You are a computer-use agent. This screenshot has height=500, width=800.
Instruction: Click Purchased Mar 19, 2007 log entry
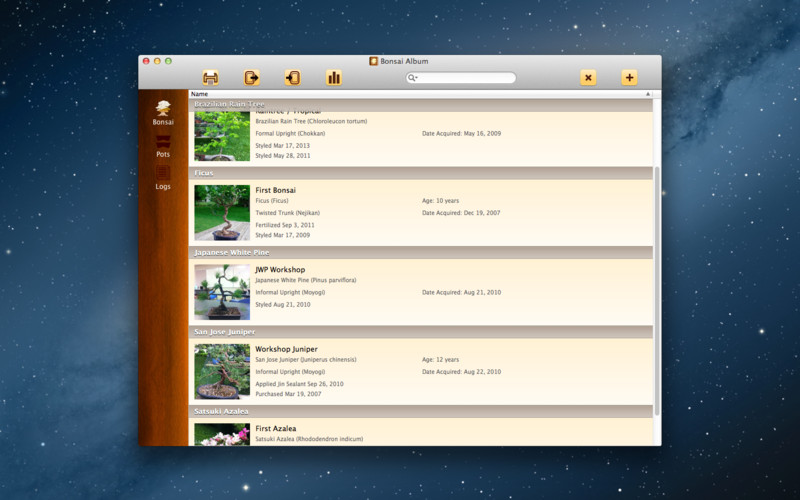point(288,394)
